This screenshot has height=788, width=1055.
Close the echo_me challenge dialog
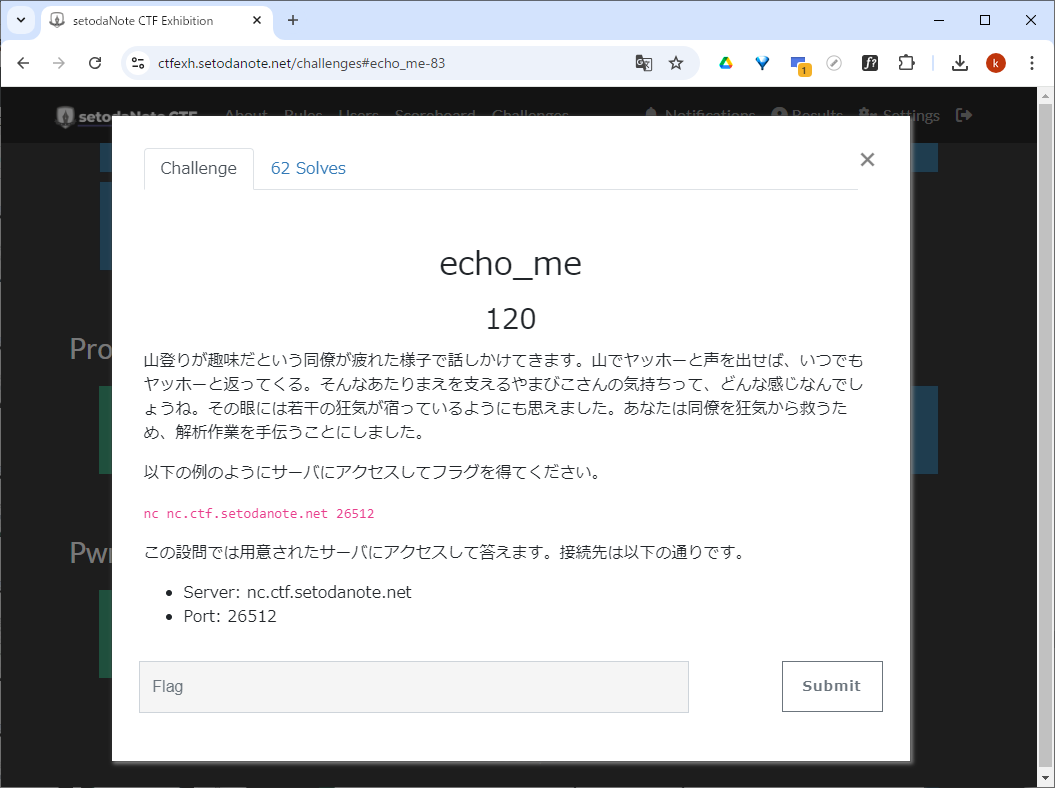click(867, 159)
